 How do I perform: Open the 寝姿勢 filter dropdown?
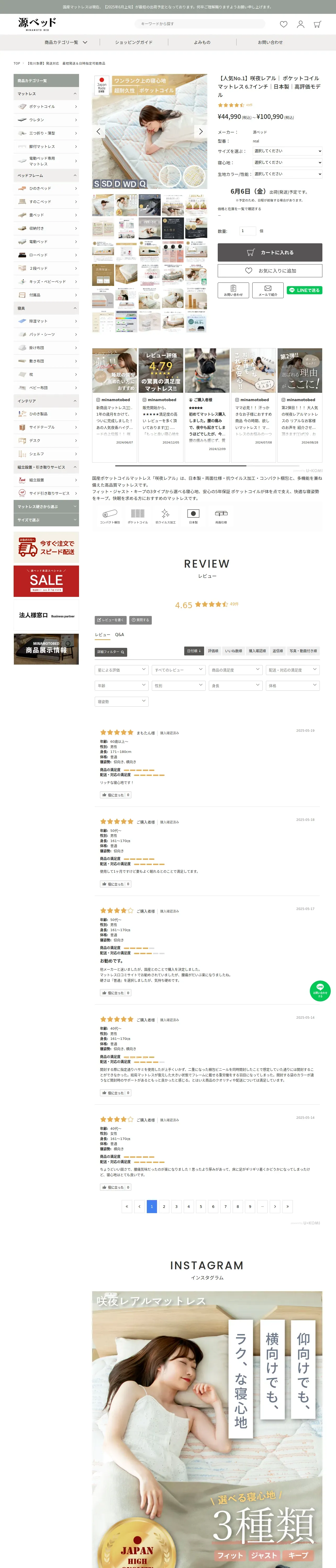122,701
